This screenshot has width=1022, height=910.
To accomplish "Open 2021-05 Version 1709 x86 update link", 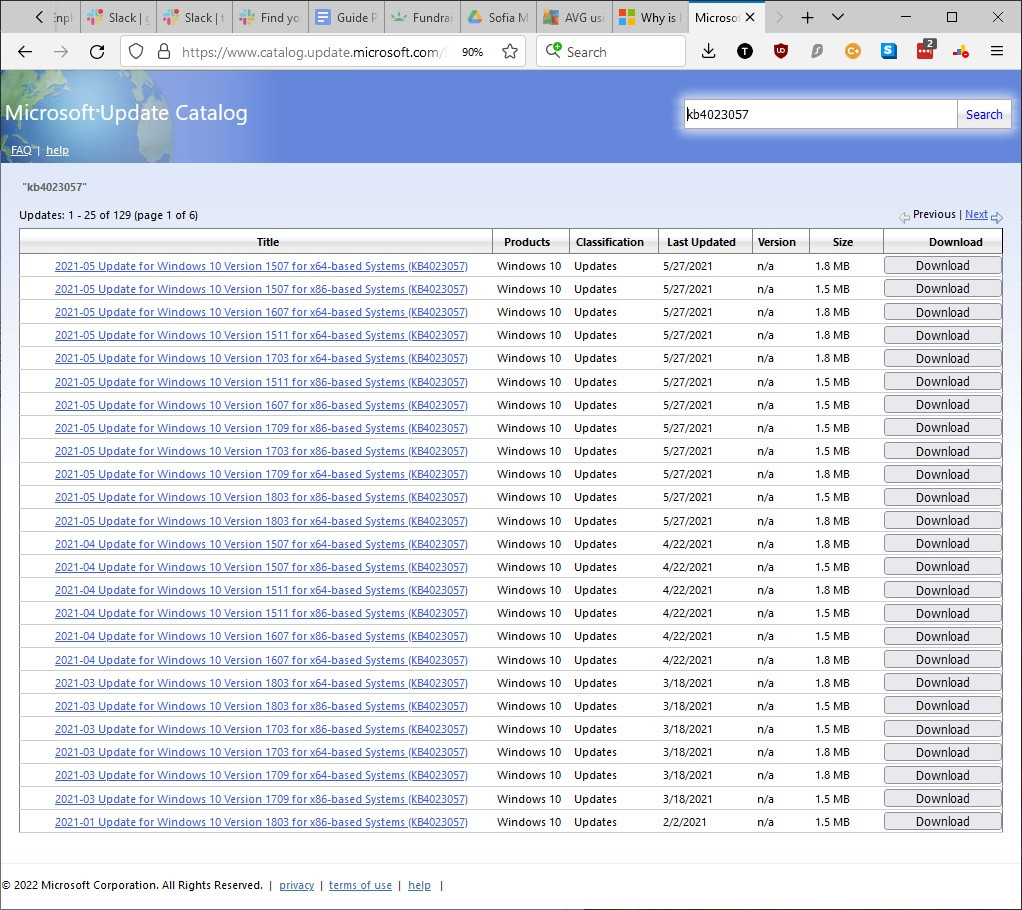I will coord(261,428).
